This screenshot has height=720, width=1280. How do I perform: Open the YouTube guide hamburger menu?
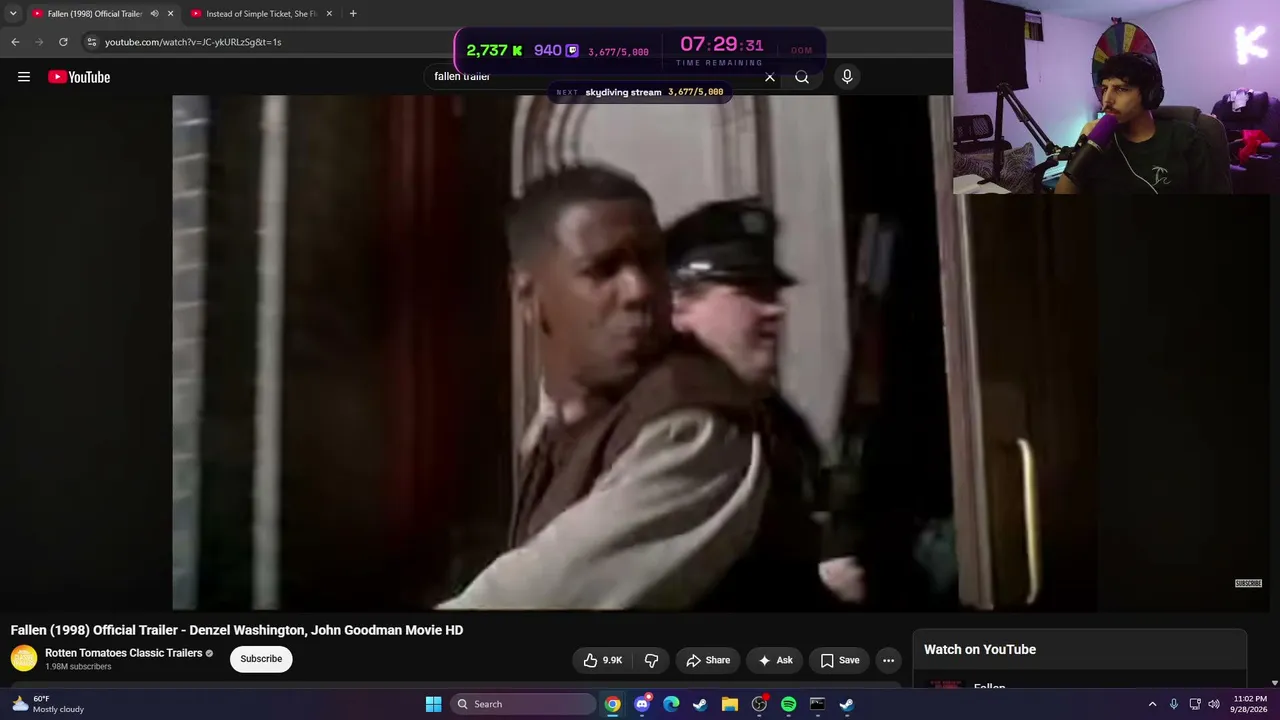(24, 77)
